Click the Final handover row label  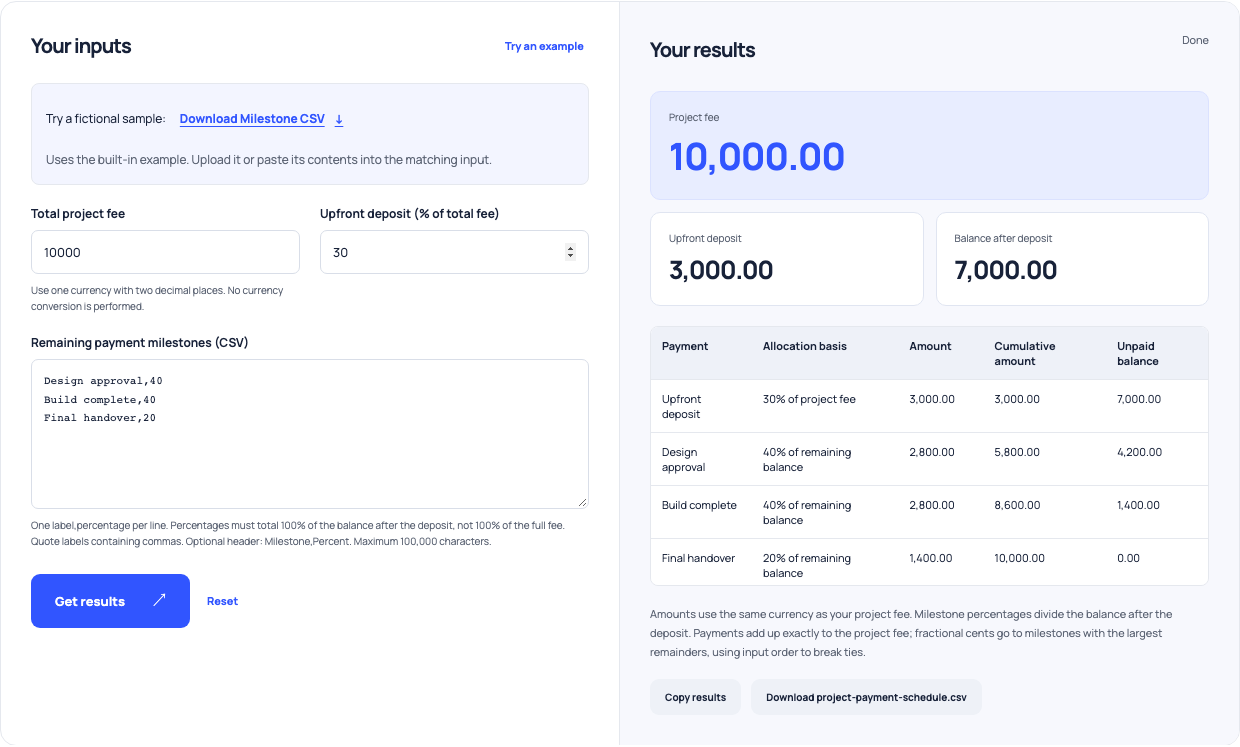pyautogui.click(x=698, y=558)
